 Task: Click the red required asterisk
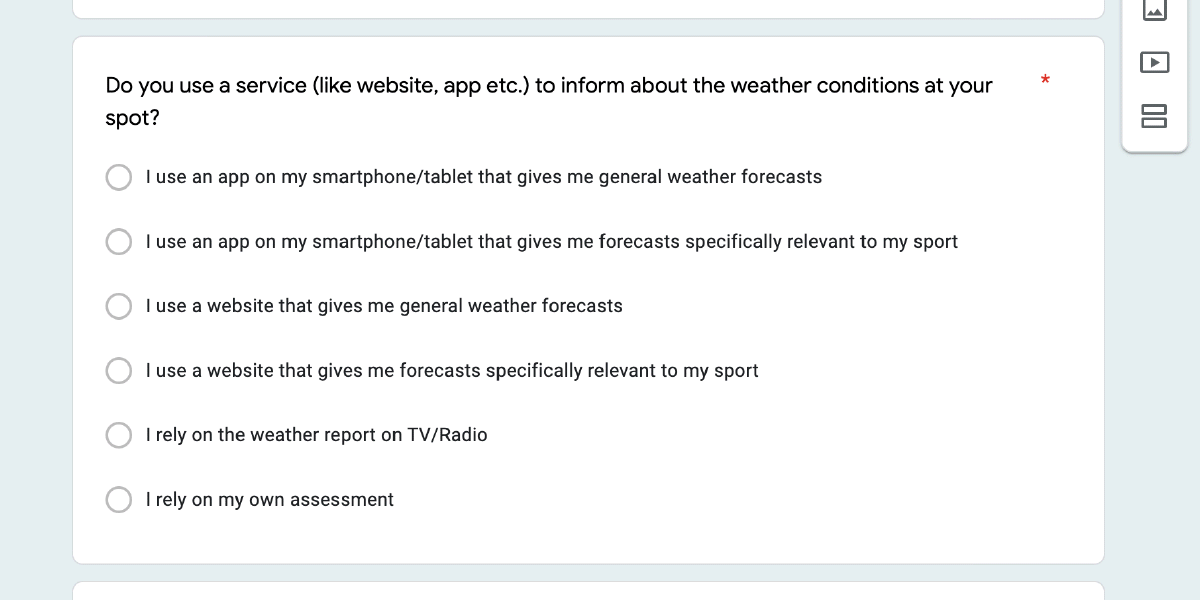pos(1045,81)
